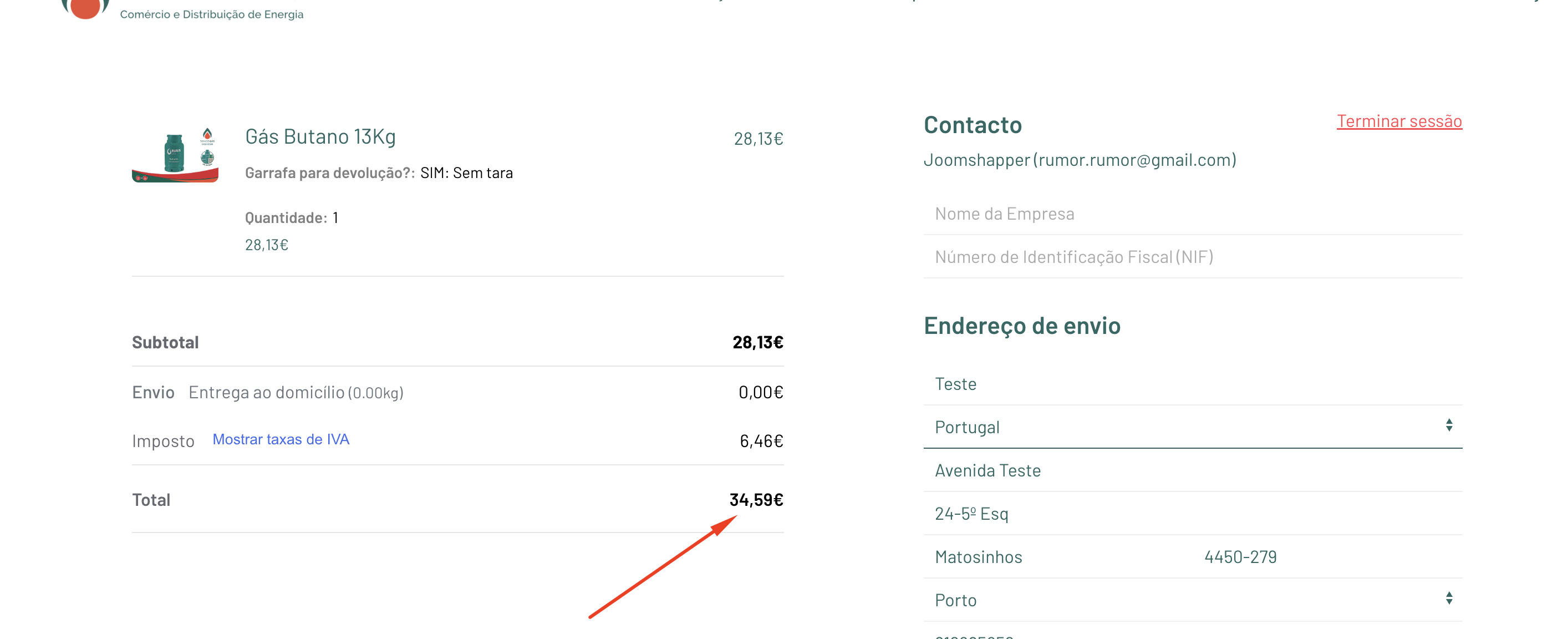Open the Gás Butano 13Kg product link

320,136
